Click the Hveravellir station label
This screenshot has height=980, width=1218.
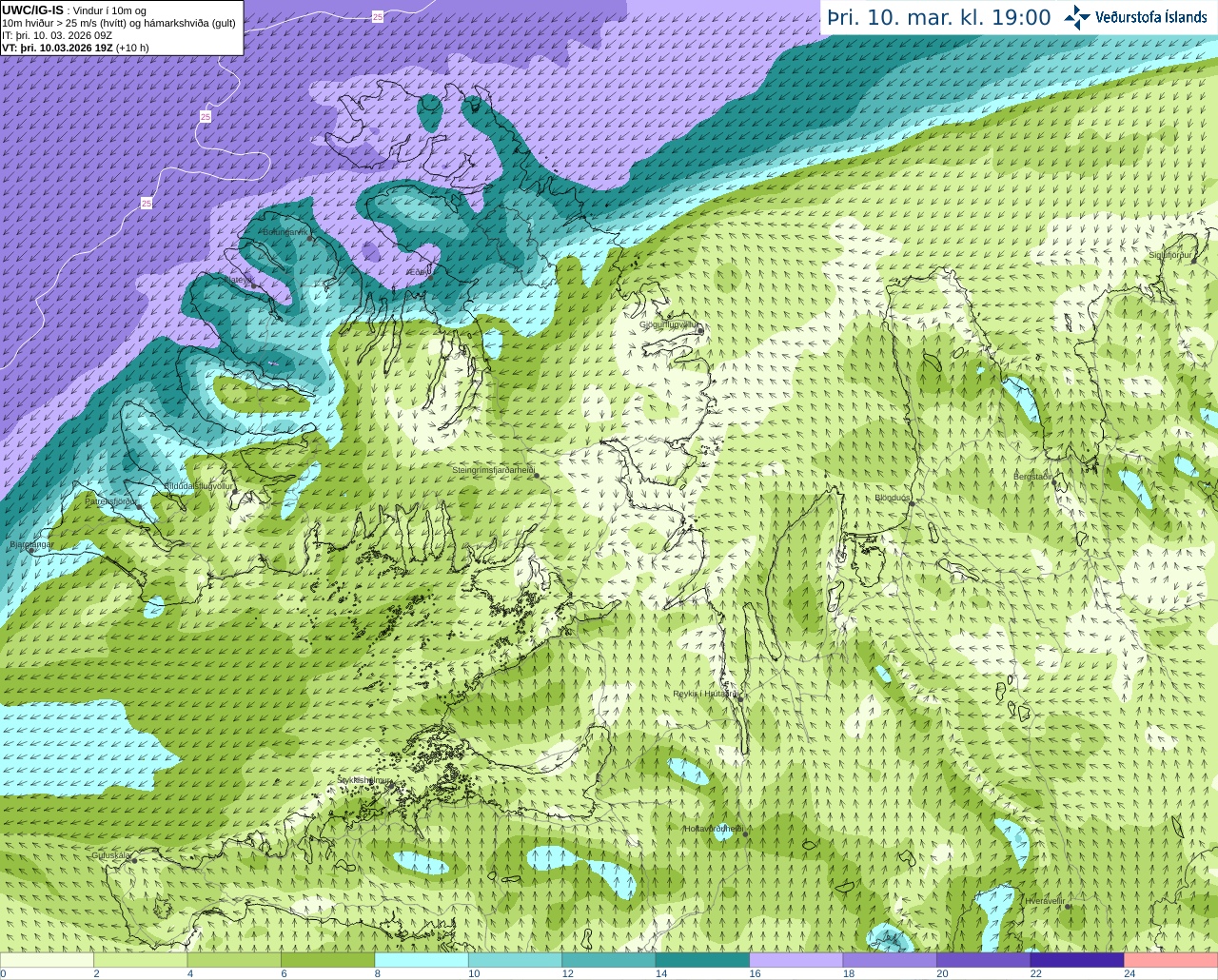(x=1045, y=900)
